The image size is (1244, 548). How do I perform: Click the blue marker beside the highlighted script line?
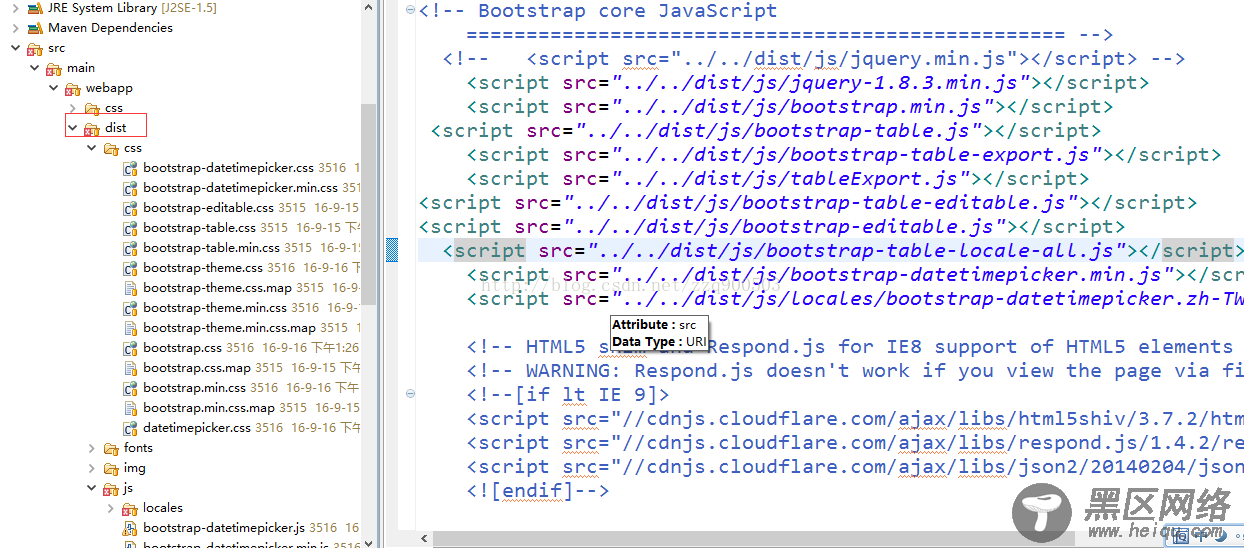click(392, 250)
